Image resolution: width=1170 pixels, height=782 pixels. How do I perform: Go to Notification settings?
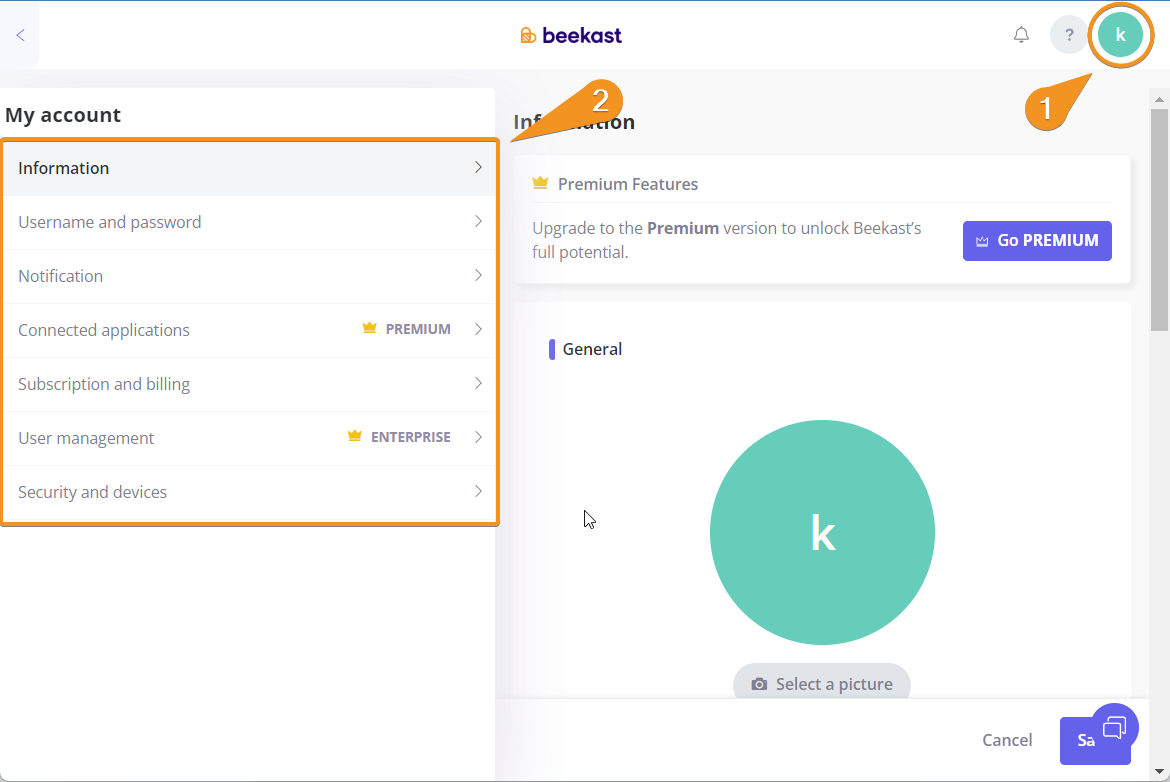click(250, 276)
